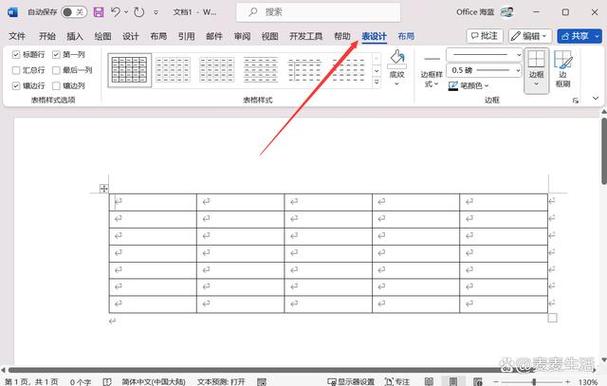The height and width of the screenshot is (386, 607).
Task: Open the line style dropdown box
Action: tap(485, 55)
